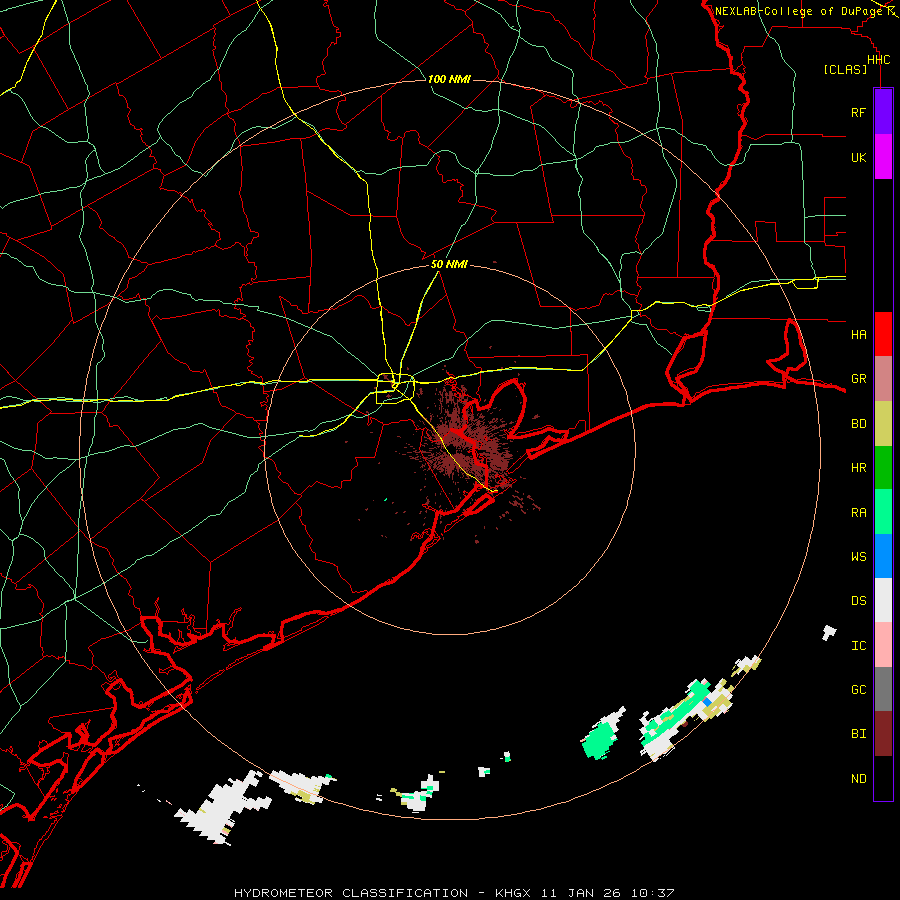Click the 50 NMI range ring label
Image resolution: width=900 pixels, height=900 pixels.
(x=449, y=264)
